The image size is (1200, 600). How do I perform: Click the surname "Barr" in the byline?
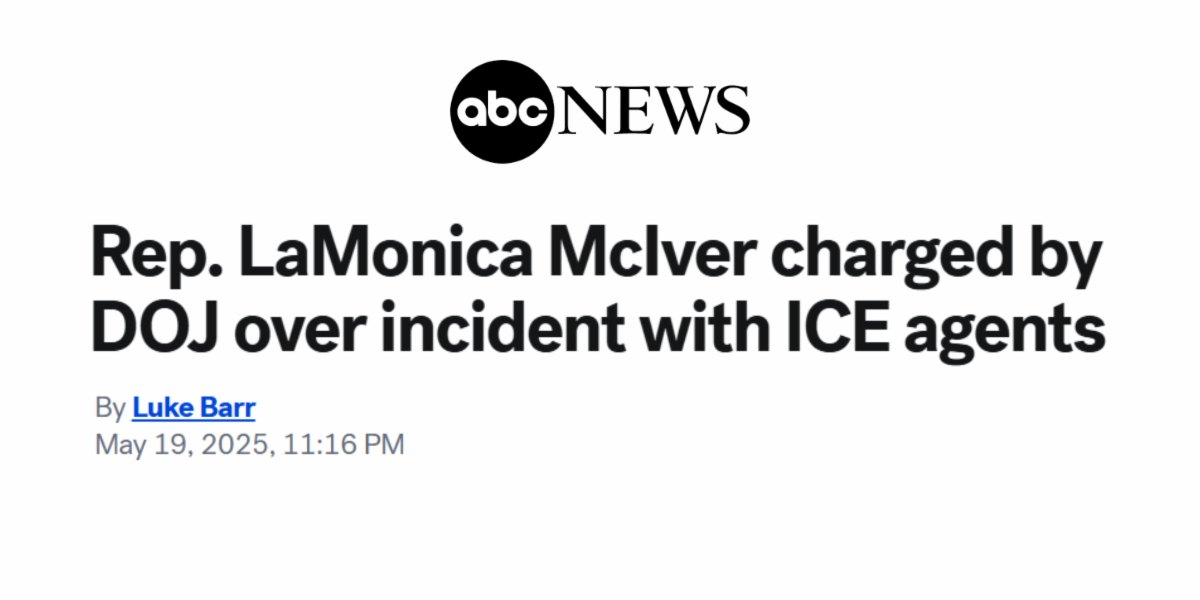click(x=227, y=408)
